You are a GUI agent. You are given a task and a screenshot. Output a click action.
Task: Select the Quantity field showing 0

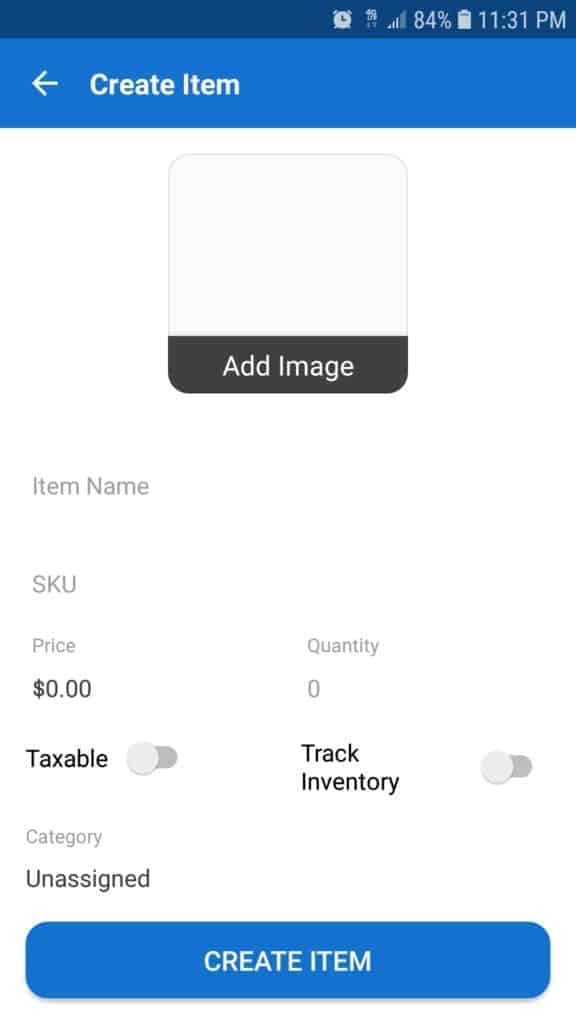click(x=428, y=689)
